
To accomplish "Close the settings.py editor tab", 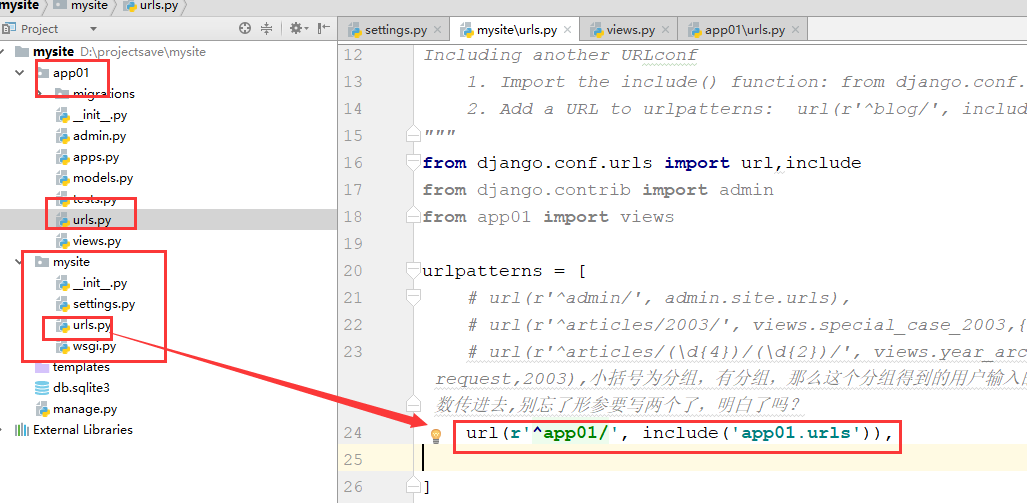I will coord(438,30).
